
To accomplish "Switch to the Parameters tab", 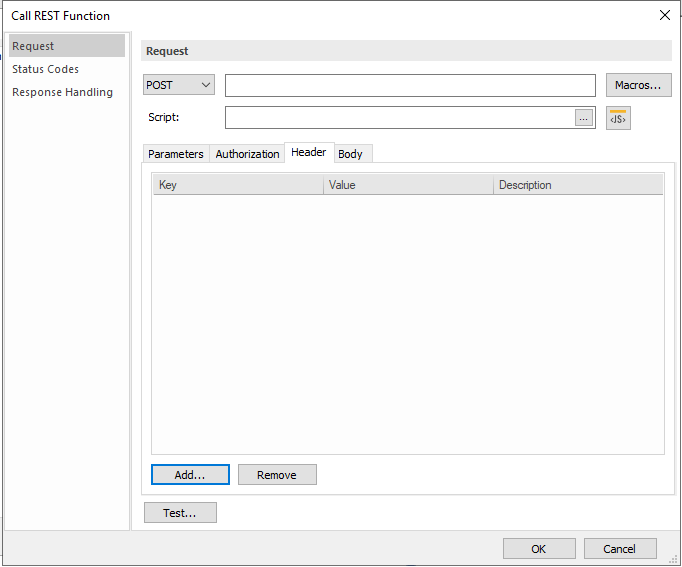I will pyautogui.click(x=176, y=154).
